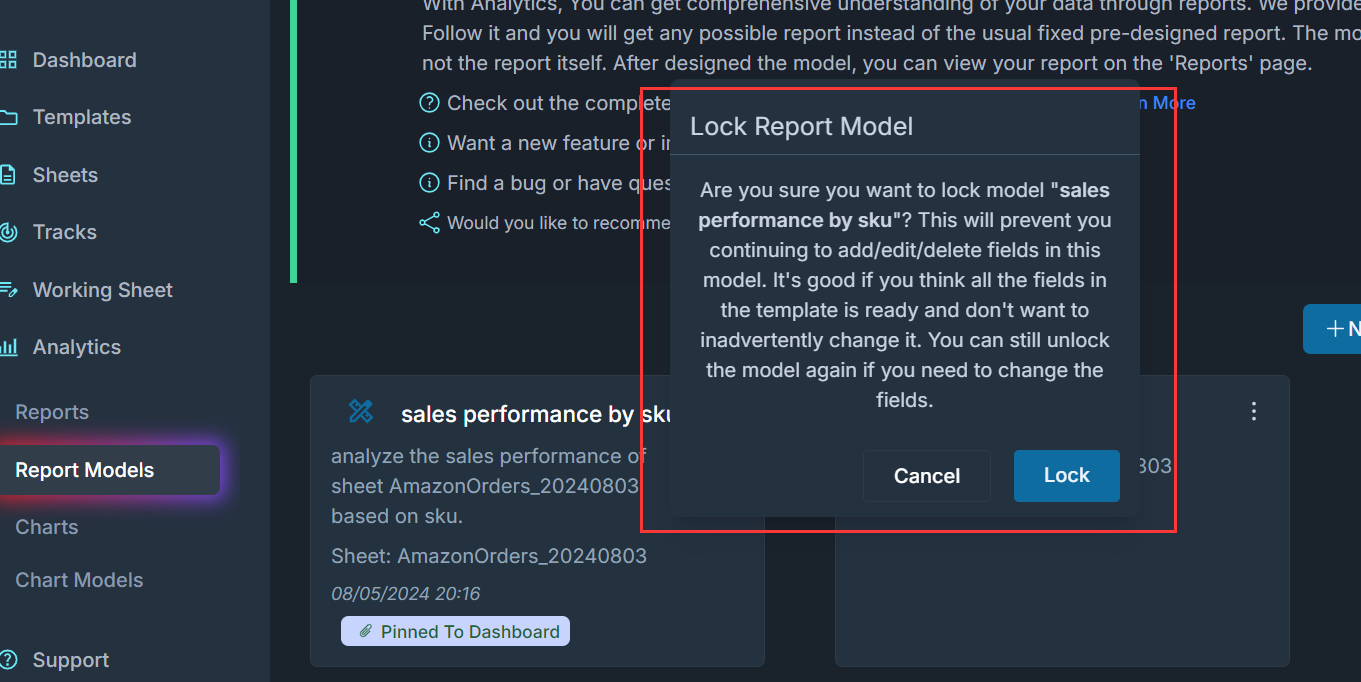This screenshot has width=1361, height=682.
Task: Open the Working Sheet page
Action: (102, 290)
